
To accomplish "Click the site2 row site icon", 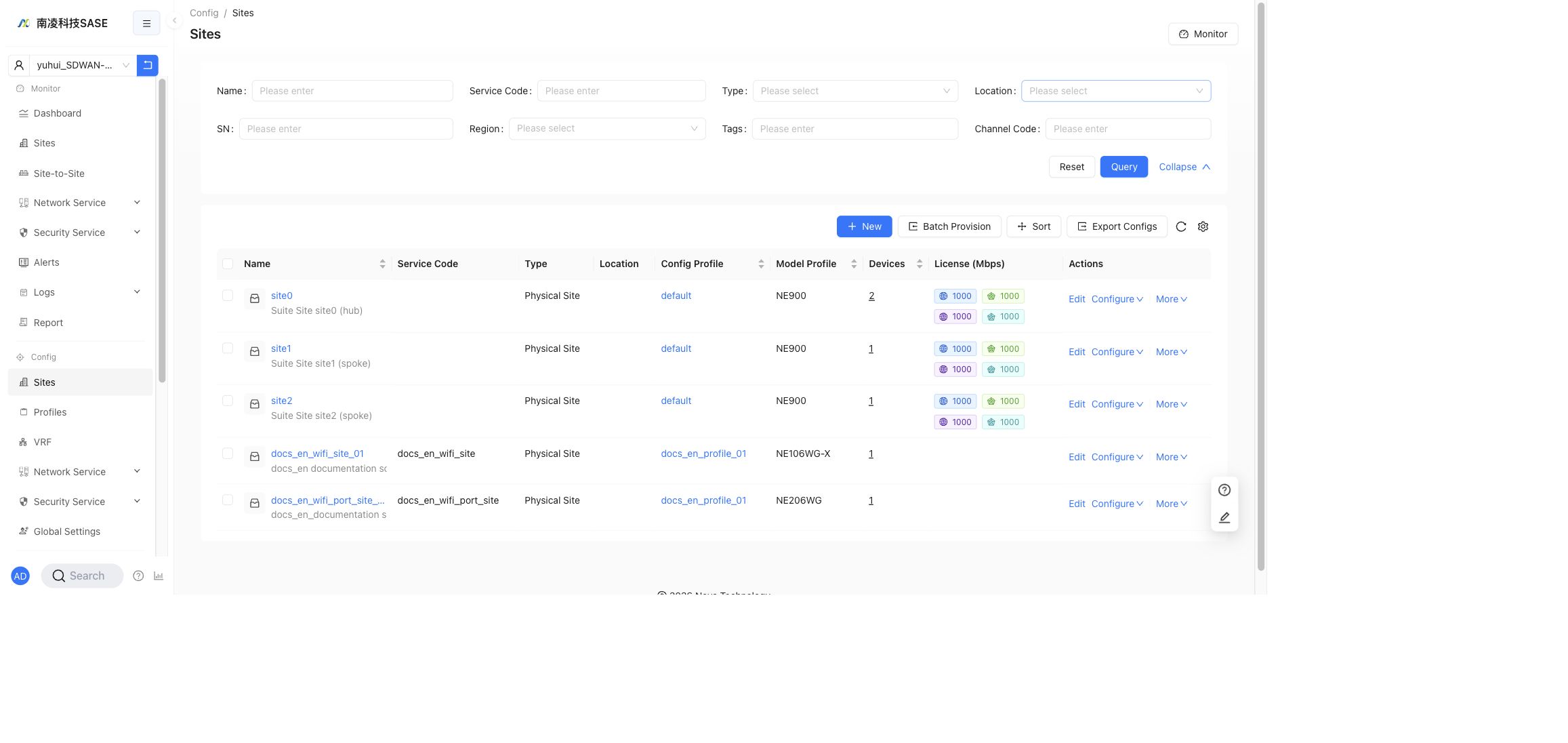I will tap(255, 404).
